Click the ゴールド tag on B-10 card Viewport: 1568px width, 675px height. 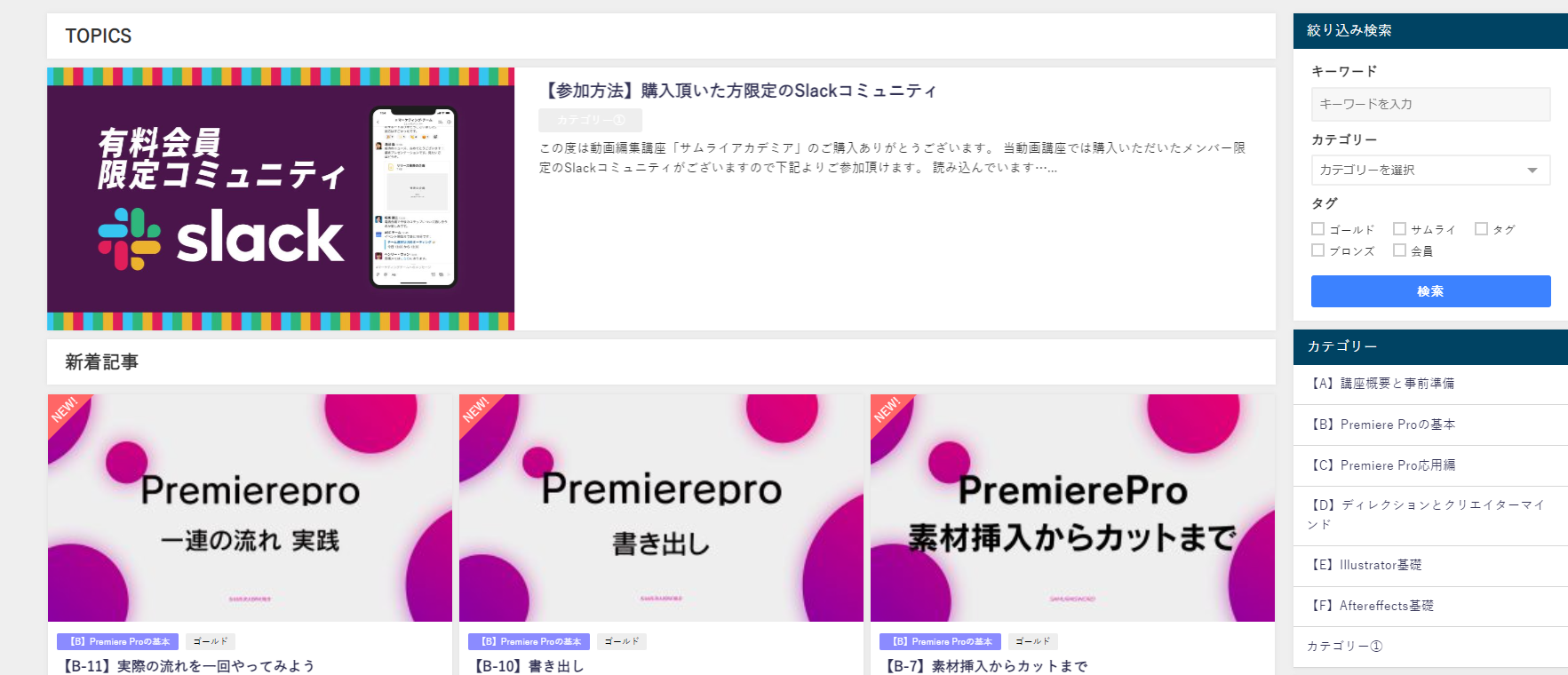(x=622, y=641)
